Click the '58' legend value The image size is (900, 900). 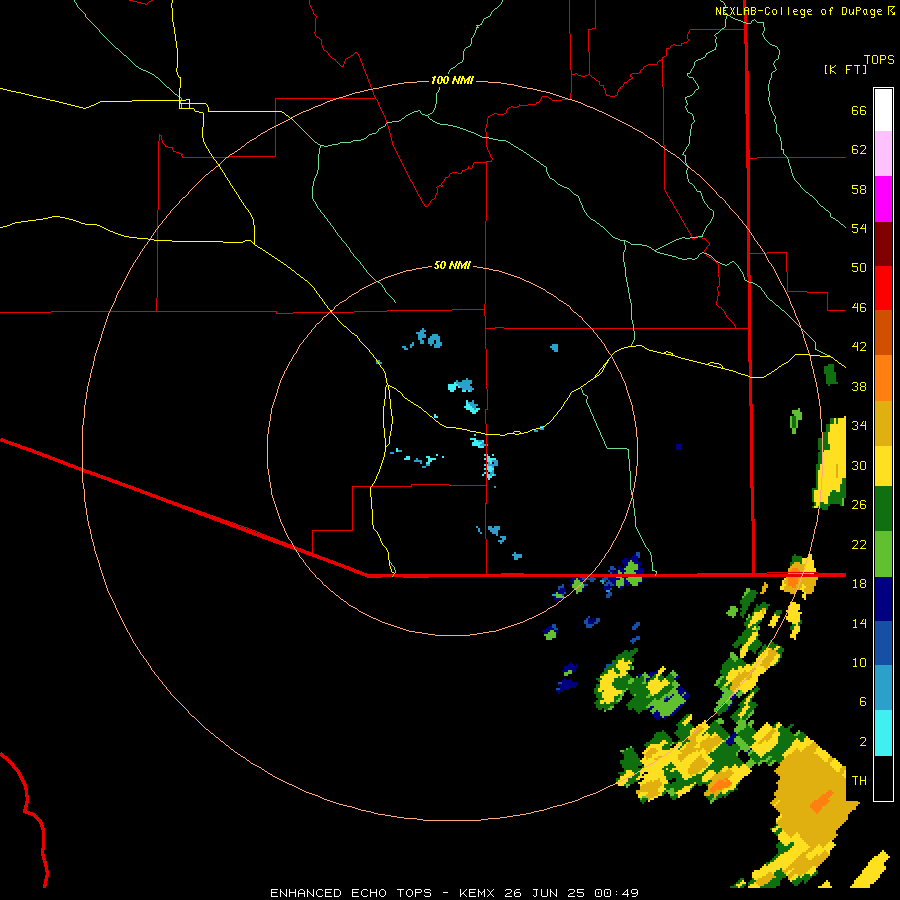pyautogui.click(x=859, y=189)
